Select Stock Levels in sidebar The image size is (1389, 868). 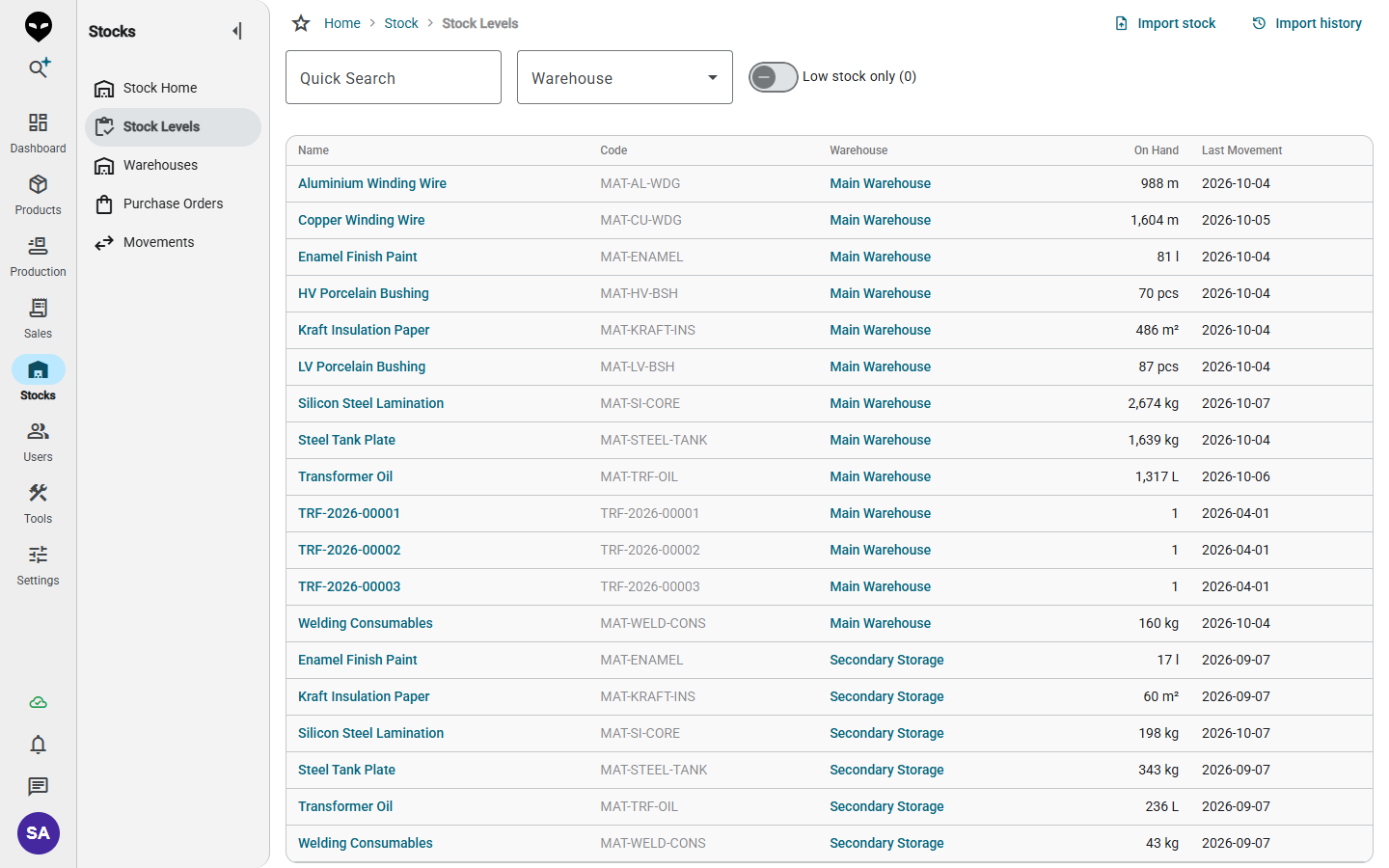(173, 126)
